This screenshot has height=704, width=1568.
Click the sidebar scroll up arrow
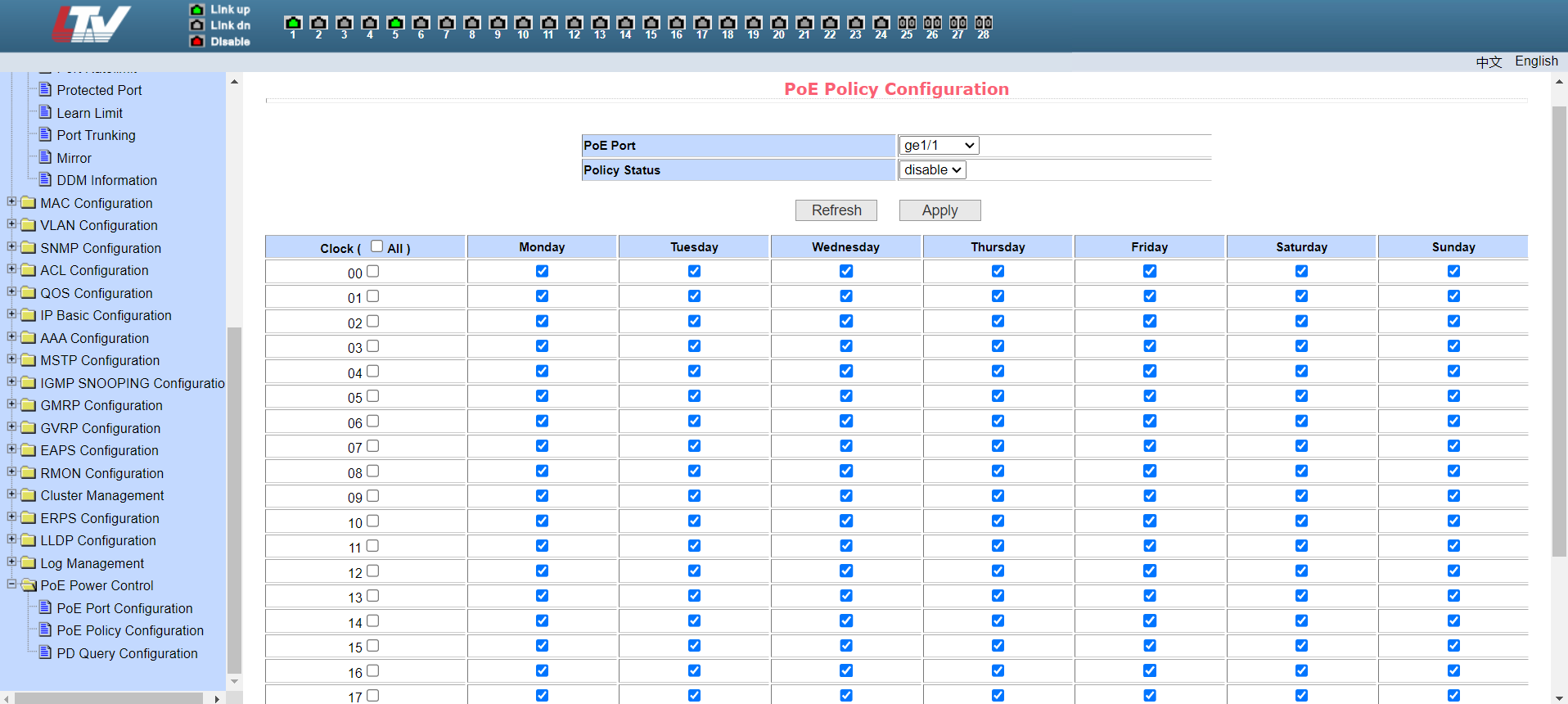pos(234,81)
